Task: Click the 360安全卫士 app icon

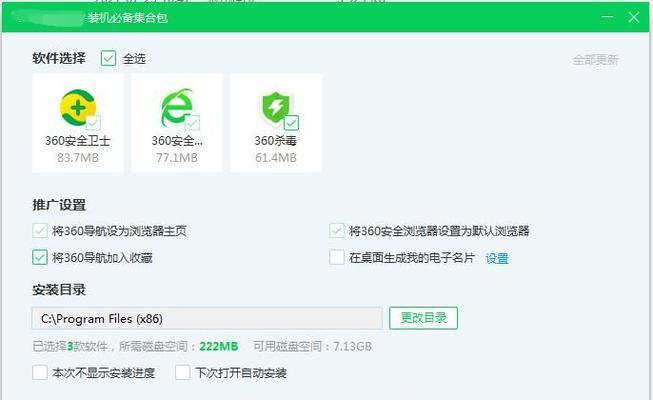Action: coord(77,108)
